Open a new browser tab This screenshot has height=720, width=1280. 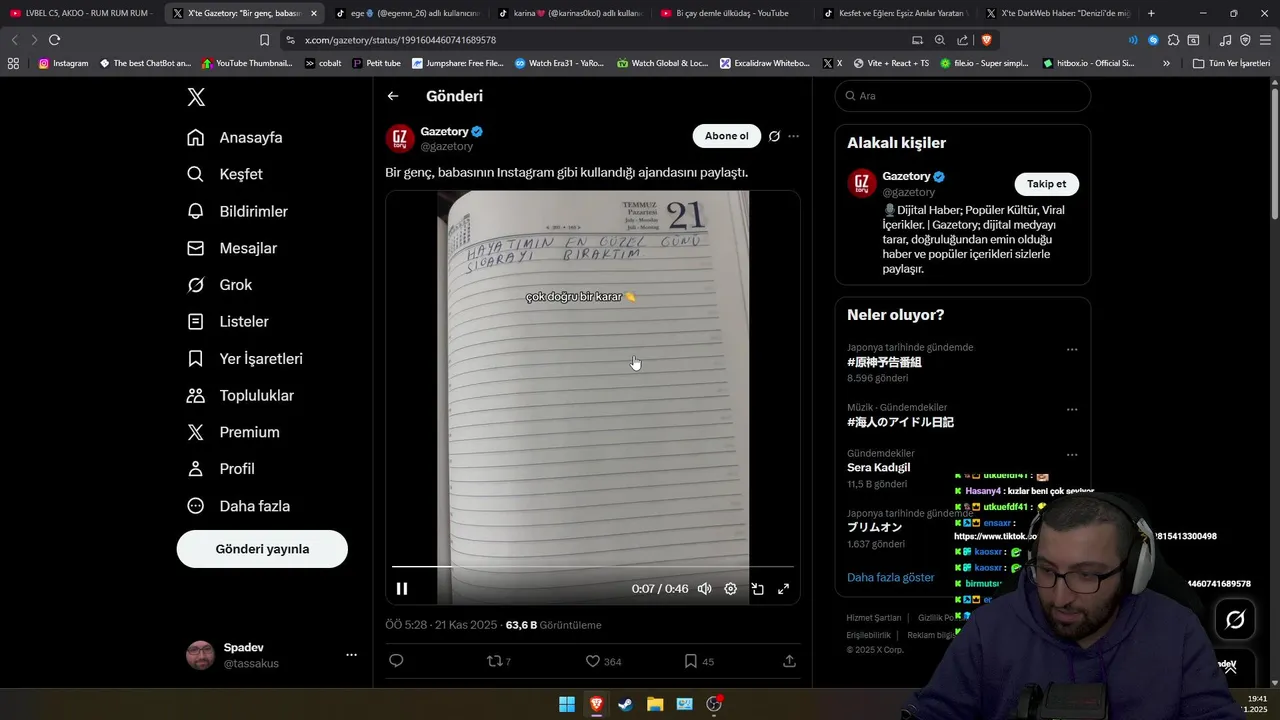pyautogui.click(x=1151, y=13)
